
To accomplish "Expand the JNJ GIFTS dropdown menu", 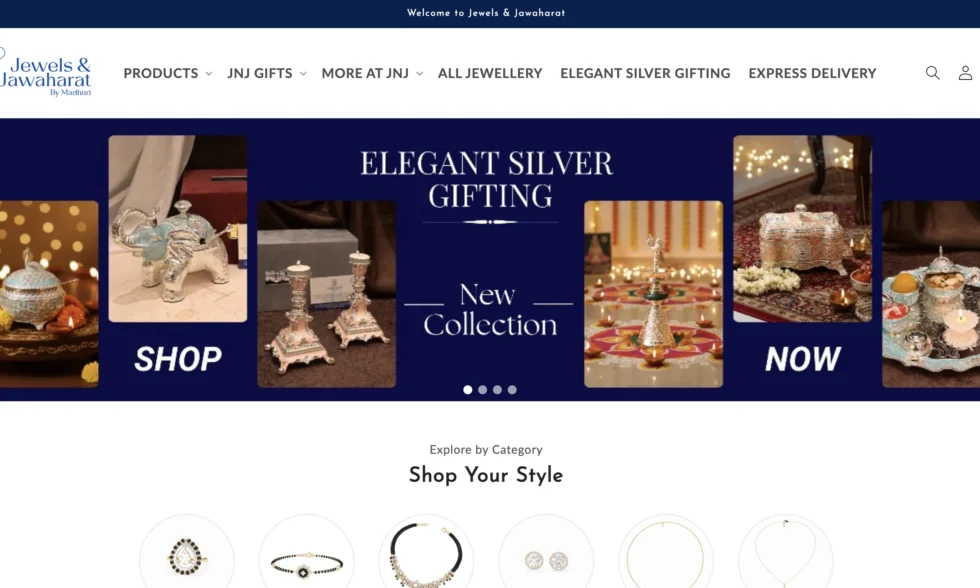I will point(267,73).
